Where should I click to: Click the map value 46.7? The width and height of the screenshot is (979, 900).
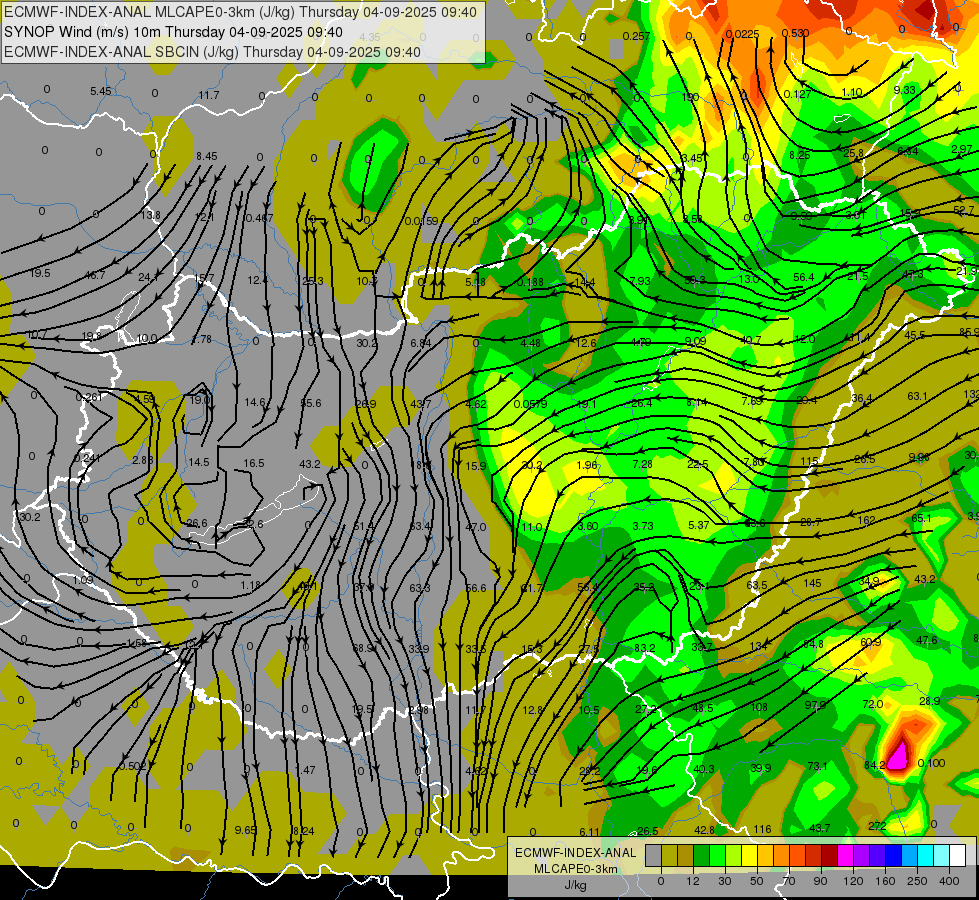95,275
